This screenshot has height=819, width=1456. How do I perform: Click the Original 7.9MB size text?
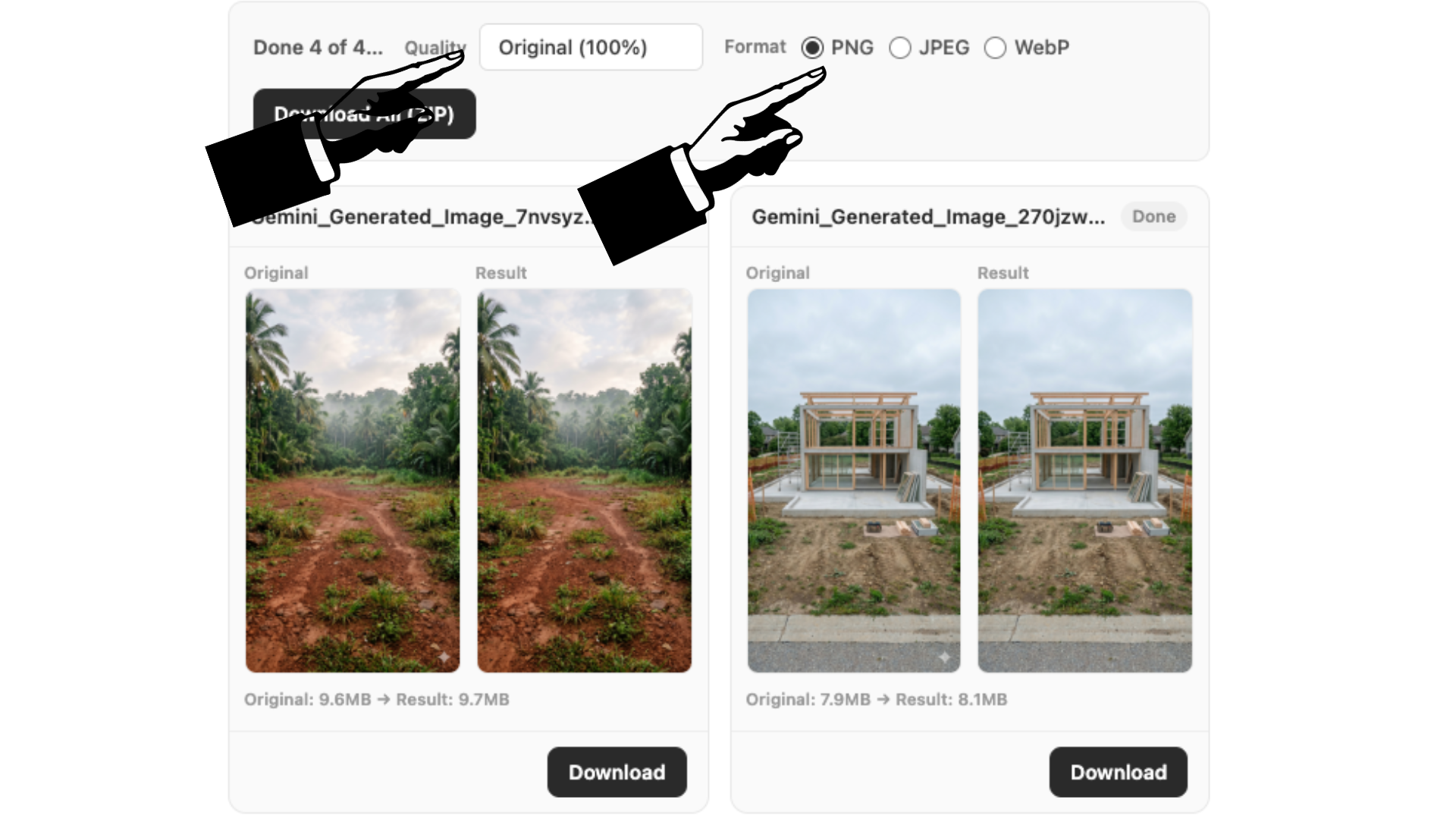(808, 699)
